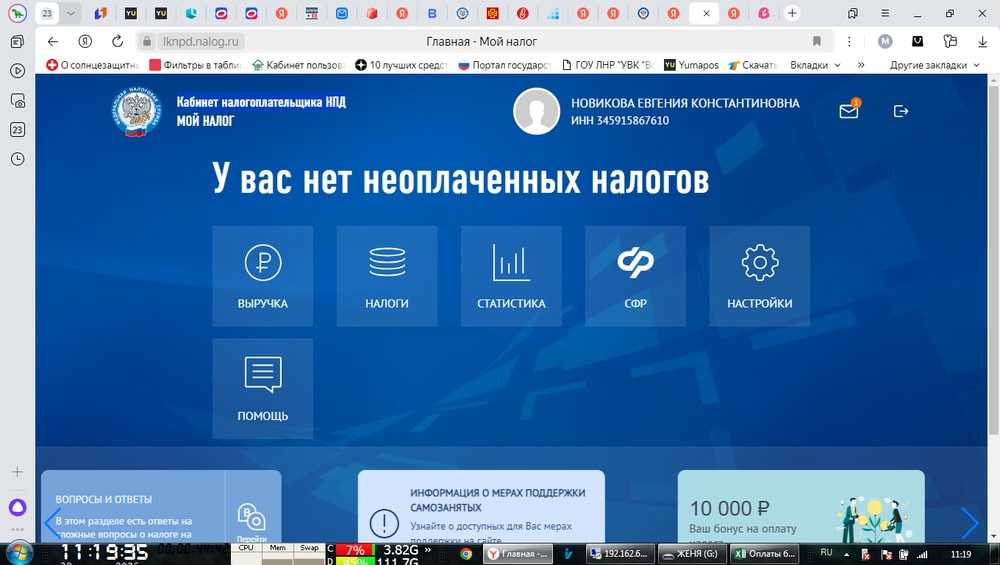Image resolution: width=1000 pixels, height=565 pixels.
Task: Click the logout icon in header
Action: click(x=901, y=111)
